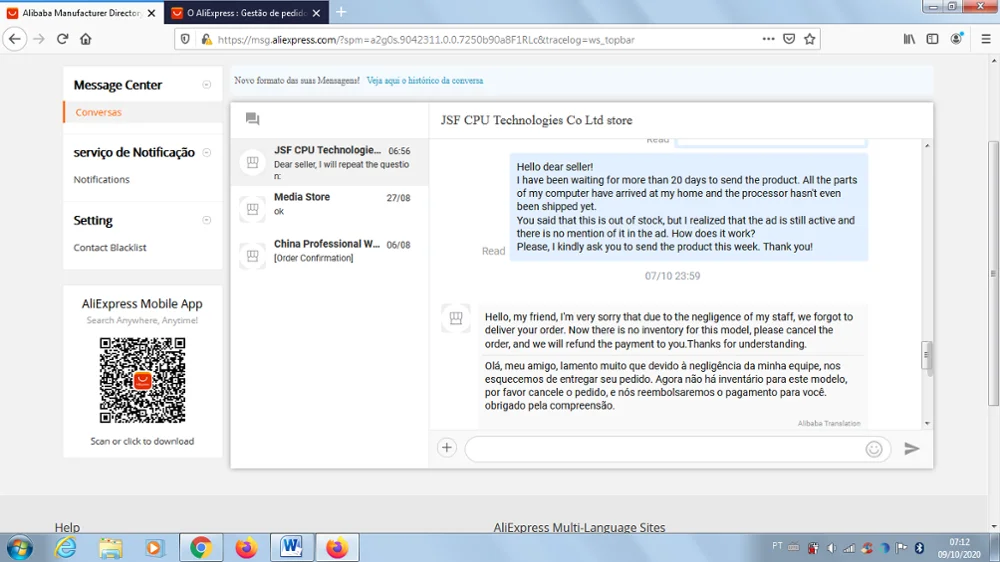Viewport: 1000px width, 562px height.
Task: Toggle the sidebar view icon
Action: pos(932,39)
